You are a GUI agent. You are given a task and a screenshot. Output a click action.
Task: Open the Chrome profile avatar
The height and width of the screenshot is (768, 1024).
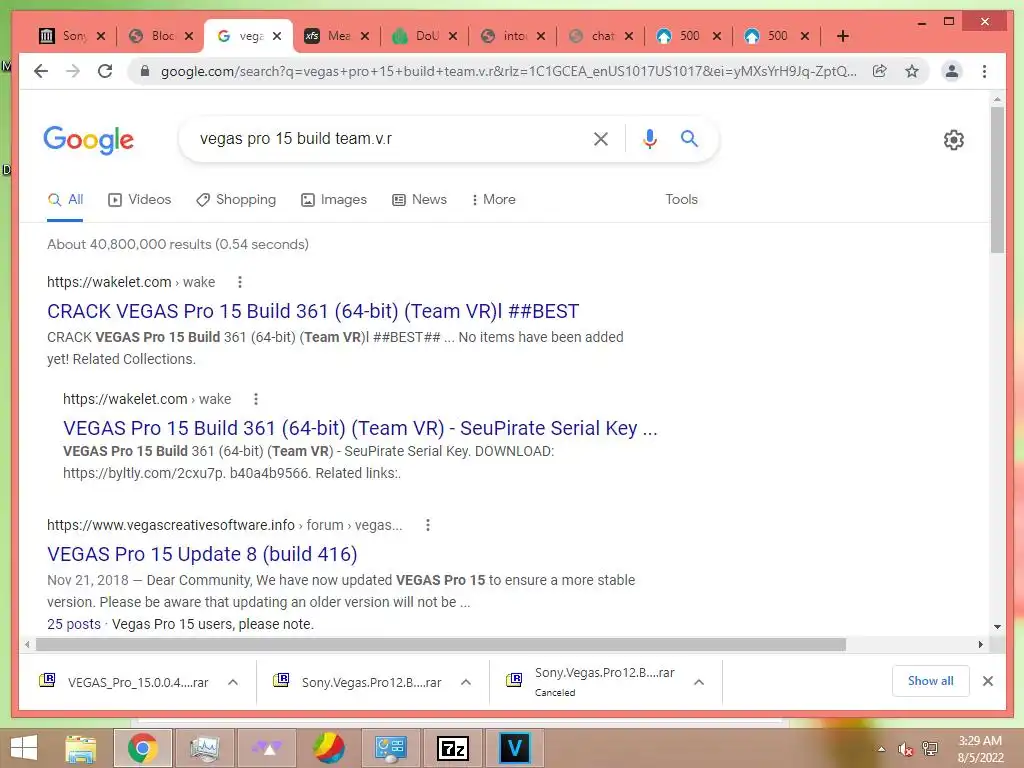tap(952, 71)
